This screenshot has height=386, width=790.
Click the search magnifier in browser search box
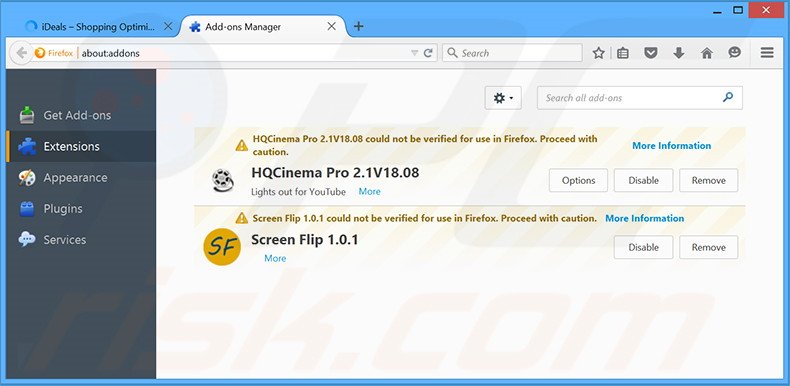452,53
